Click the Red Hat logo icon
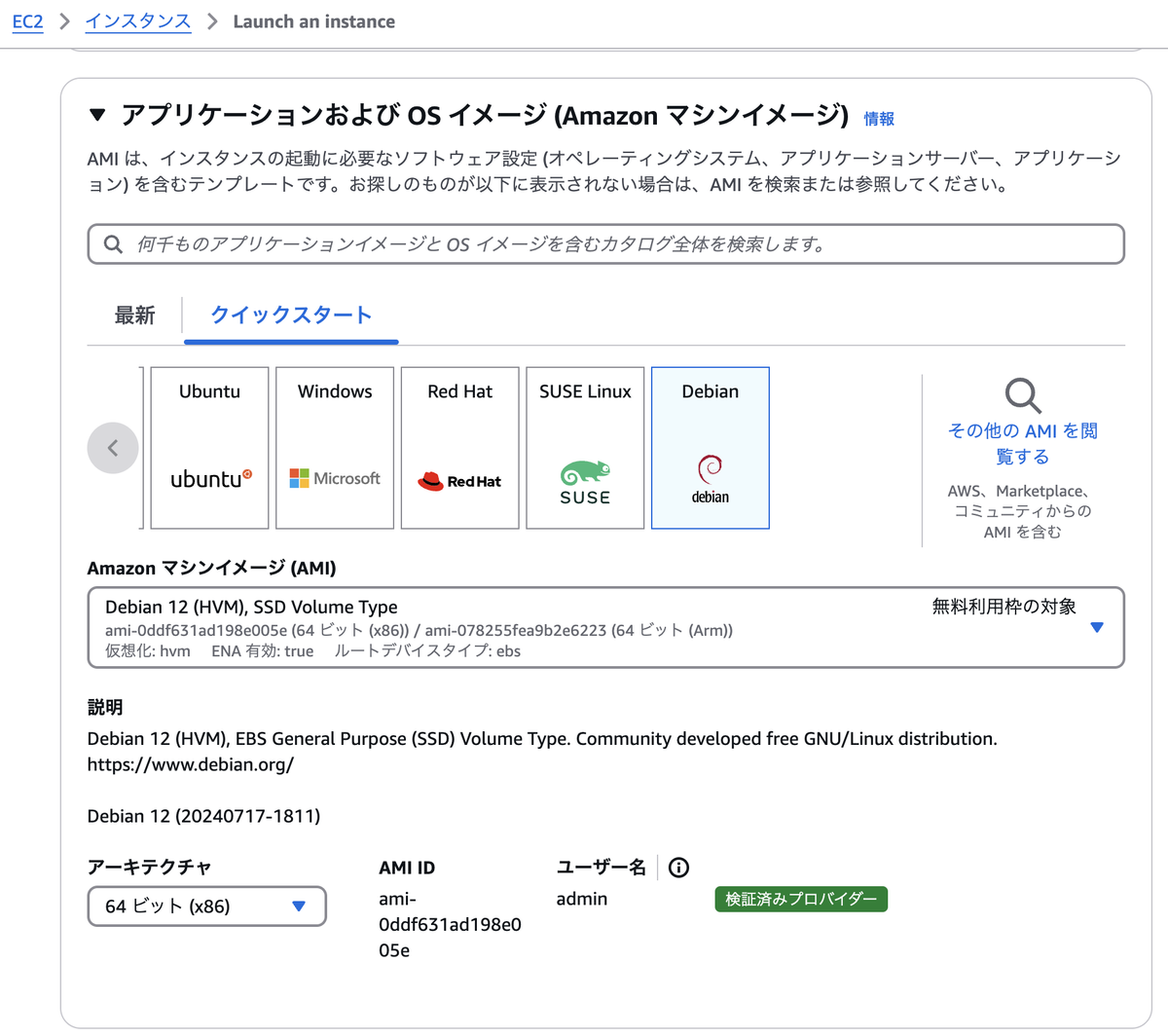 [459, 481]
